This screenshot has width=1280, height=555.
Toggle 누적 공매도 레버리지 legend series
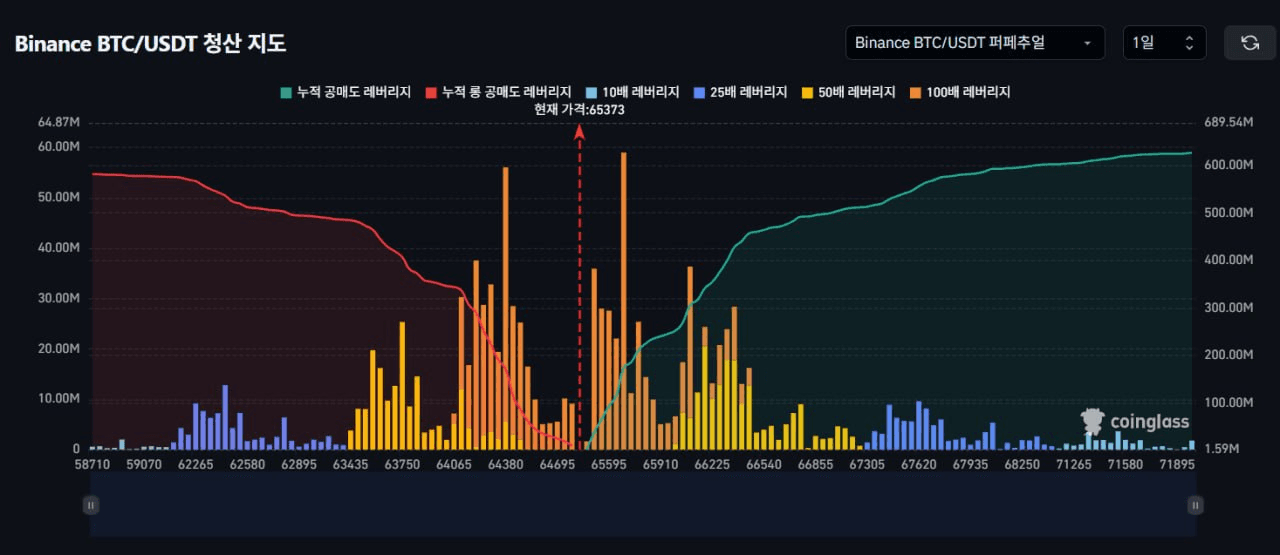pos(347,92)
